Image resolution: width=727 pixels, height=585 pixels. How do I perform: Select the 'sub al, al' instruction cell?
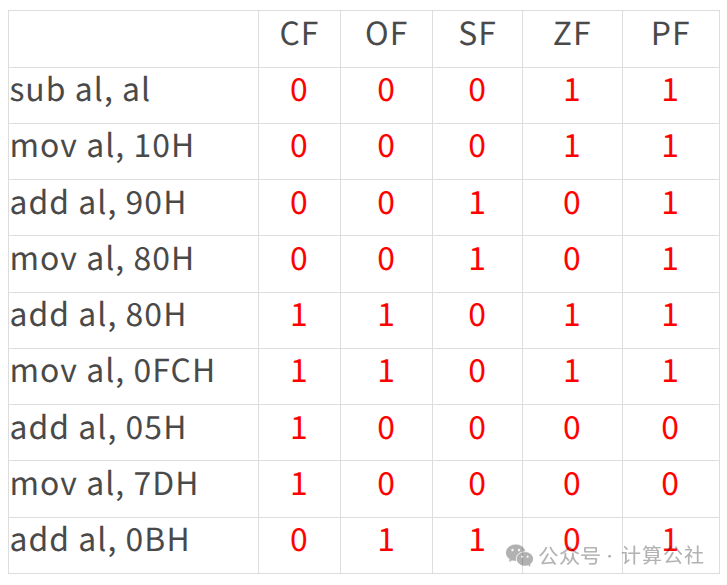[134, 95]
